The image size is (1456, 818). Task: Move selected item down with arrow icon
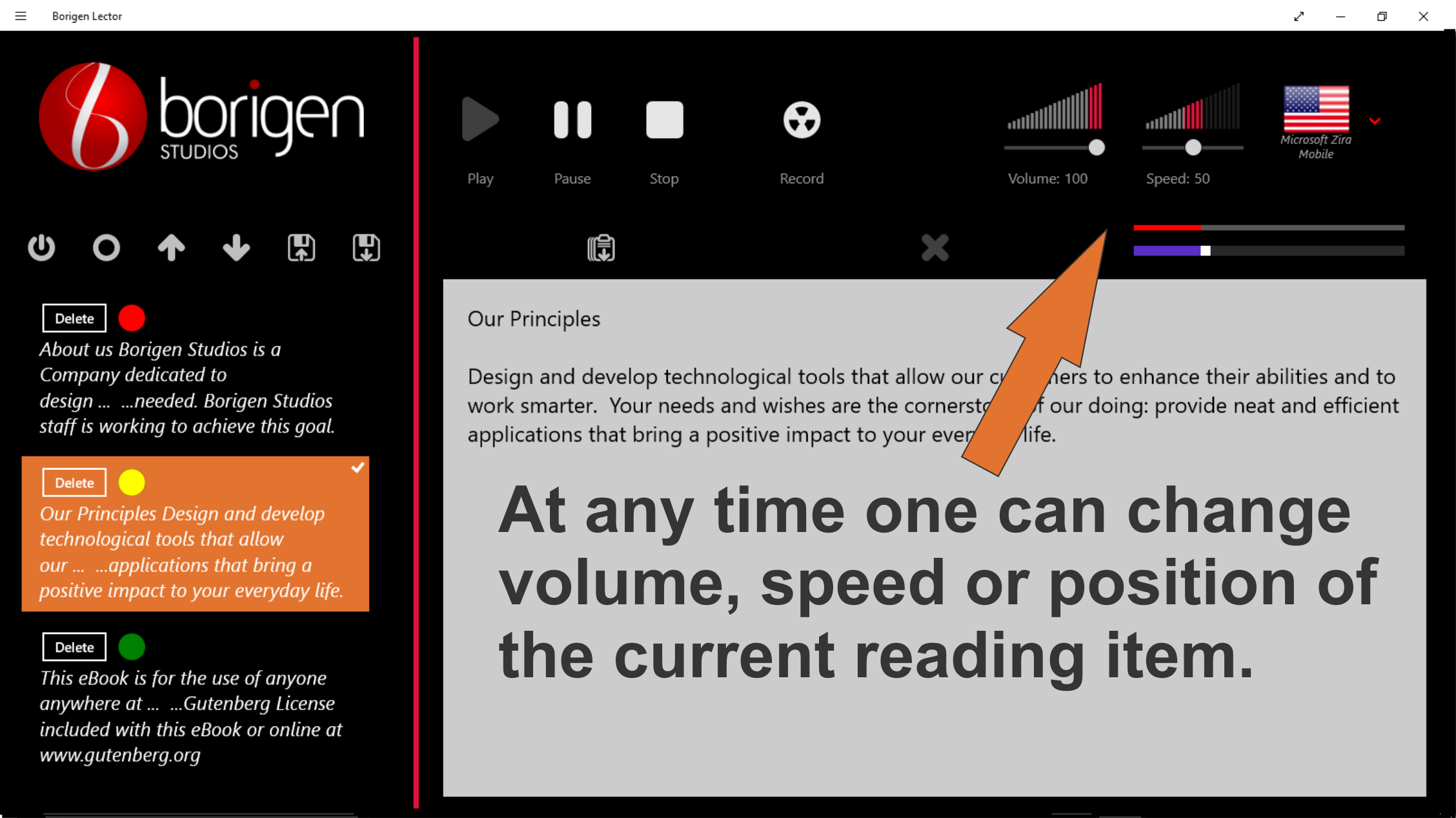tap(236, 248)
